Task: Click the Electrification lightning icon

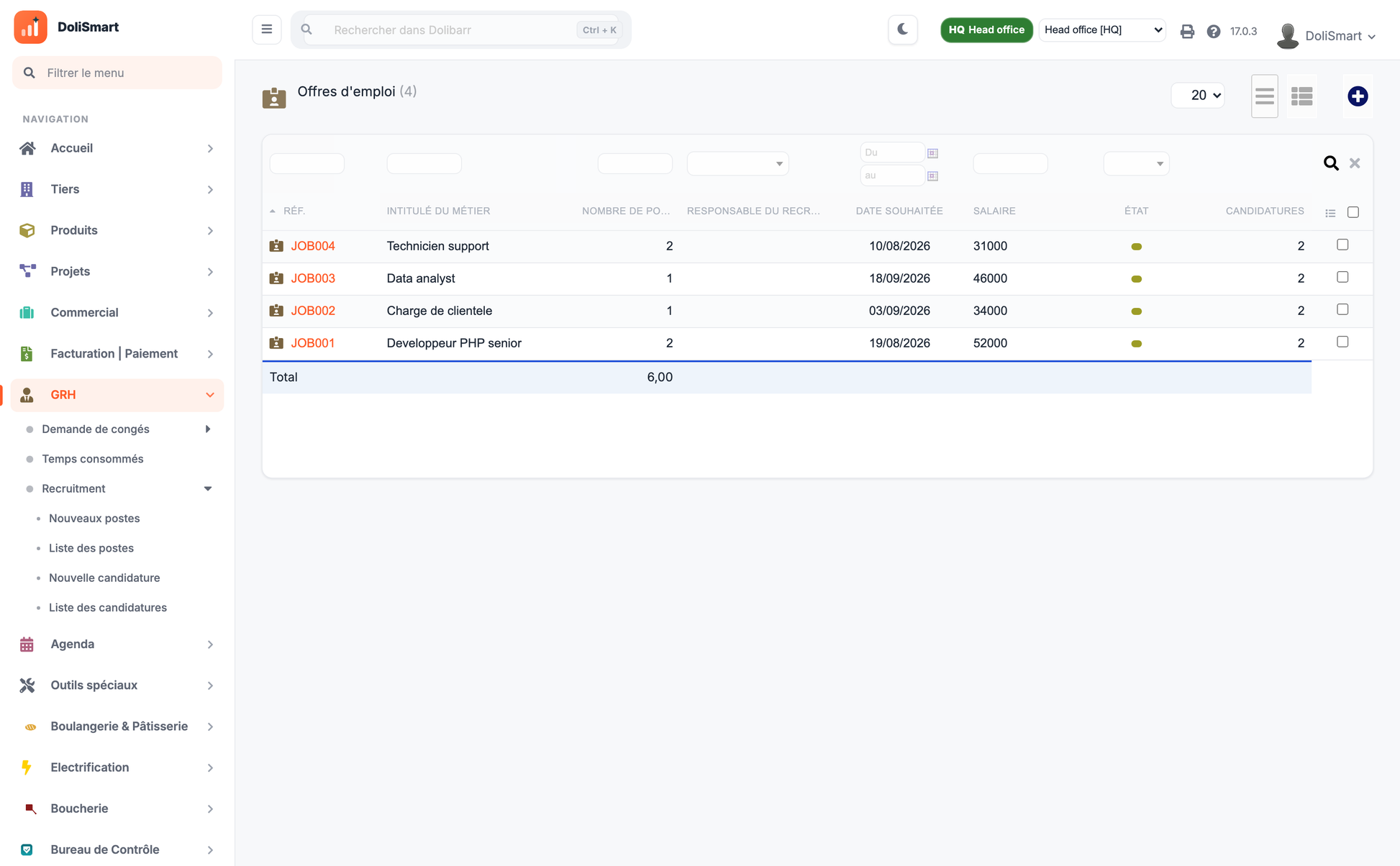Action: (27, 767)
